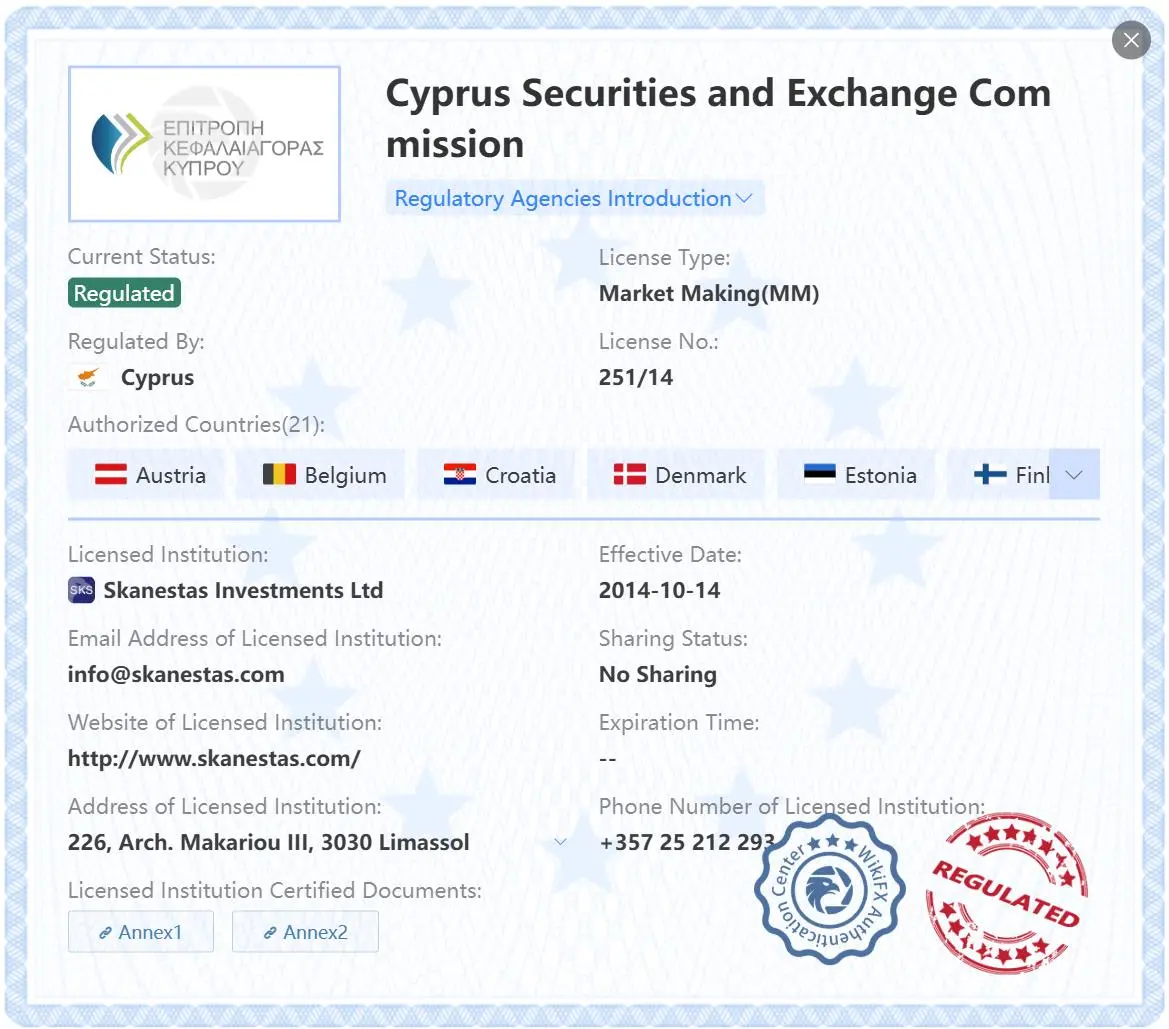Click the WikiFX Authentication Center seal
Viewport: 1169px width, 1029px height.
[830, 890]
